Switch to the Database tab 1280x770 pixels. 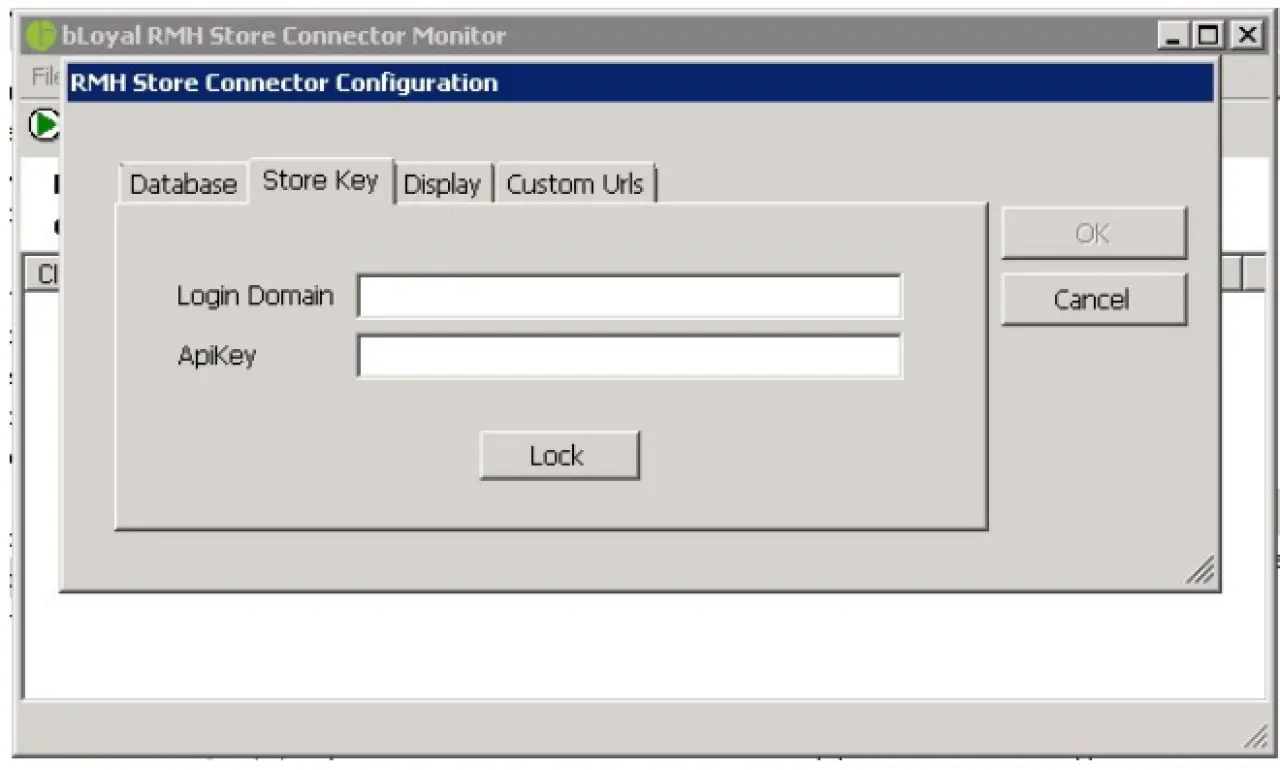click(183, 184)
